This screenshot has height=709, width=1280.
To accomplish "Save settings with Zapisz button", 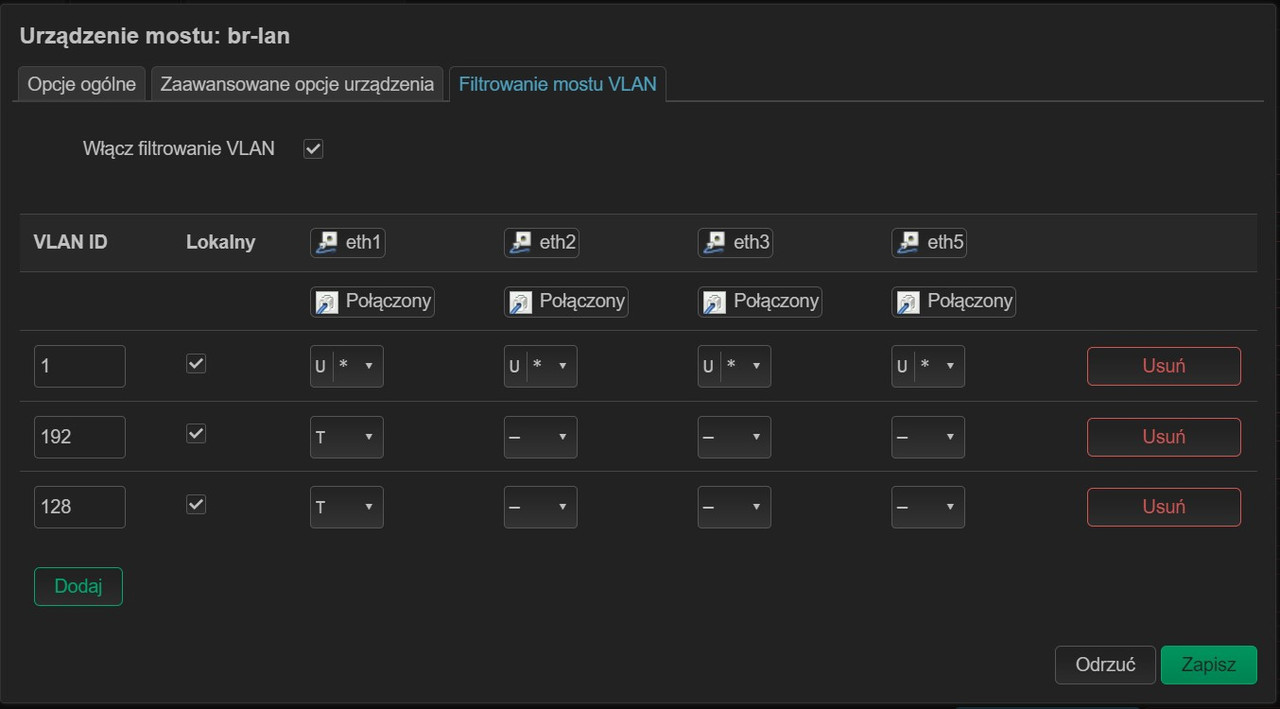I will (1209, 665).
